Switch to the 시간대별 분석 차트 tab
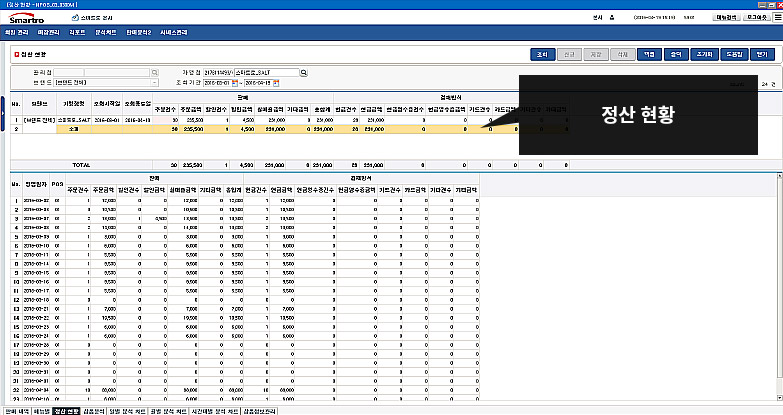This screenshot has width=783, height=415. click(215, 411)
